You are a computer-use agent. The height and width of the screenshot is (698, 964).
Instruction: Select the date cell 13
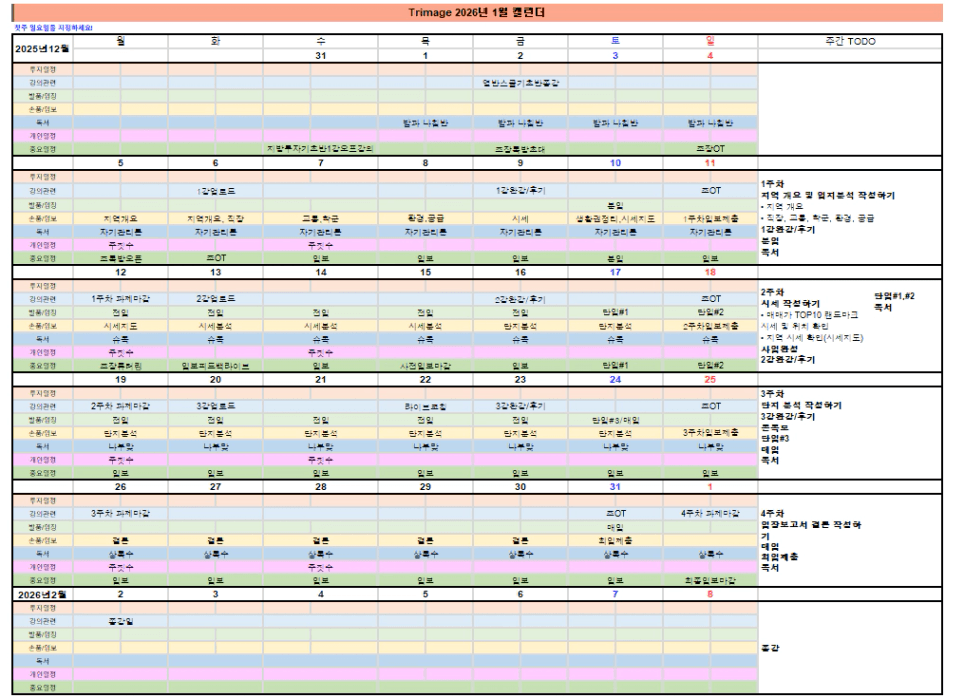click(215, 272)
